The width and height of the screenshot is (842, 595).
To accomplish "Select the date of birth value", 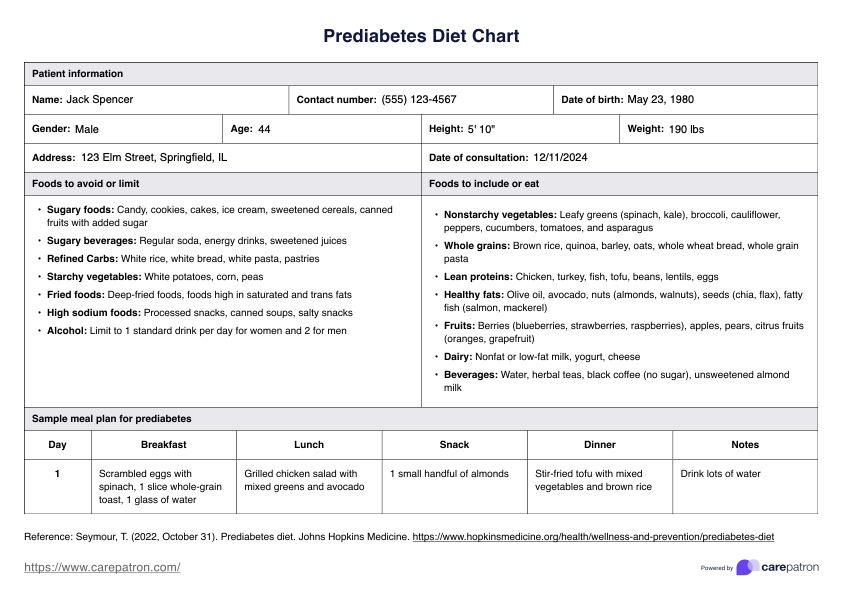I will (x=660, y=100).
